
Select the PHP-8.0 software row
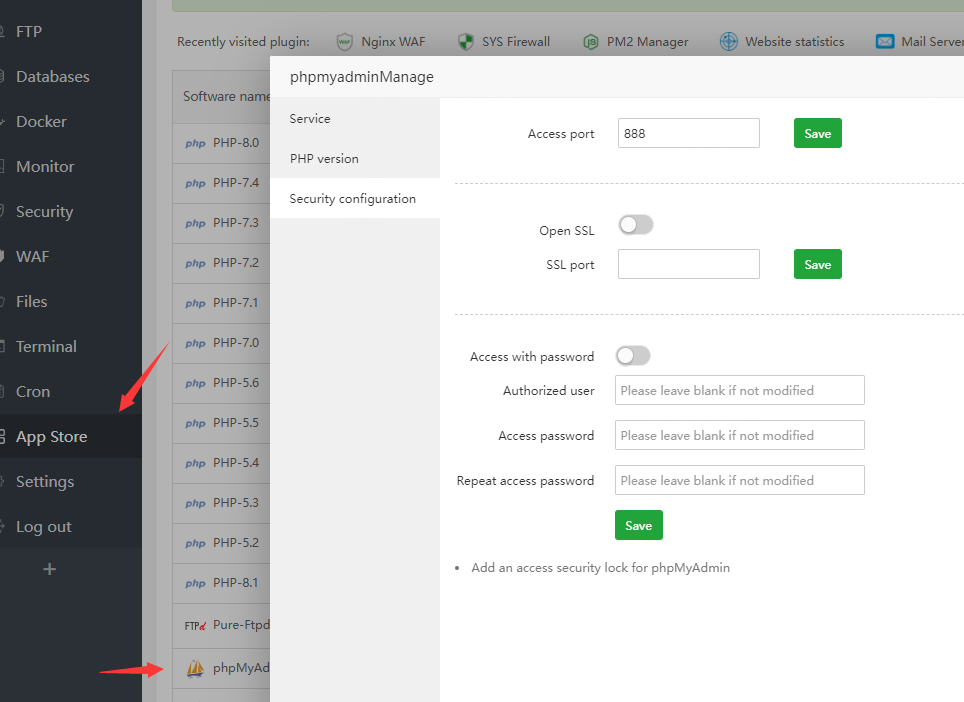[x=221, y=143]
